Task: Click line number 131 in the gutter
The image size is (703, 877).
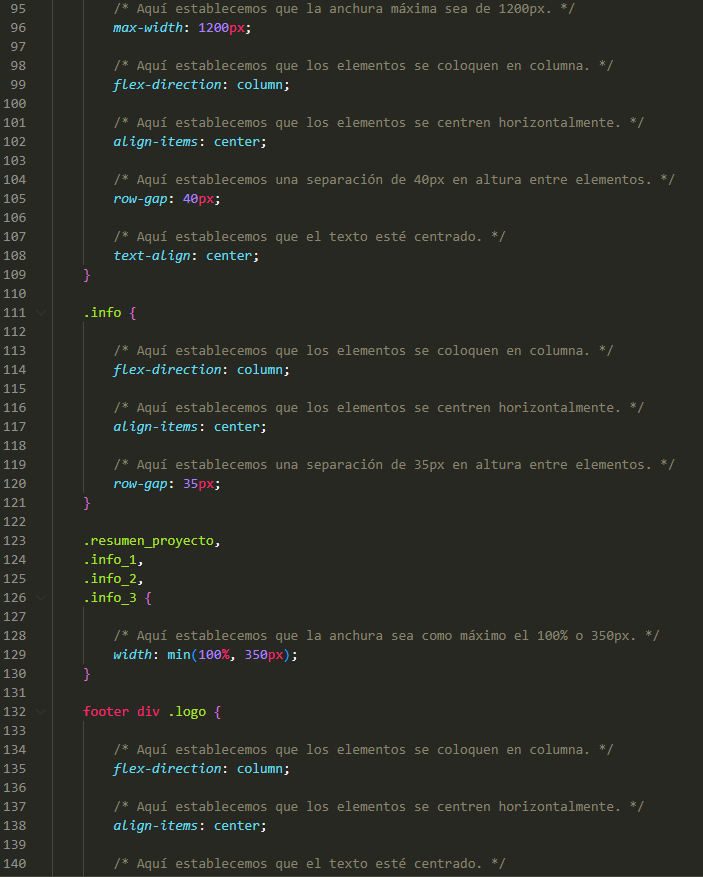Action: coord(15,693)
